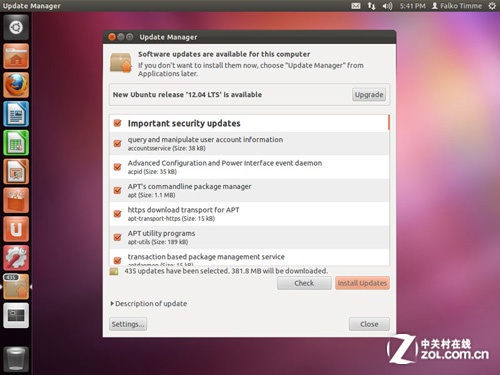Open Settings... button
The image size is (500, 375).
pos(128,324)
